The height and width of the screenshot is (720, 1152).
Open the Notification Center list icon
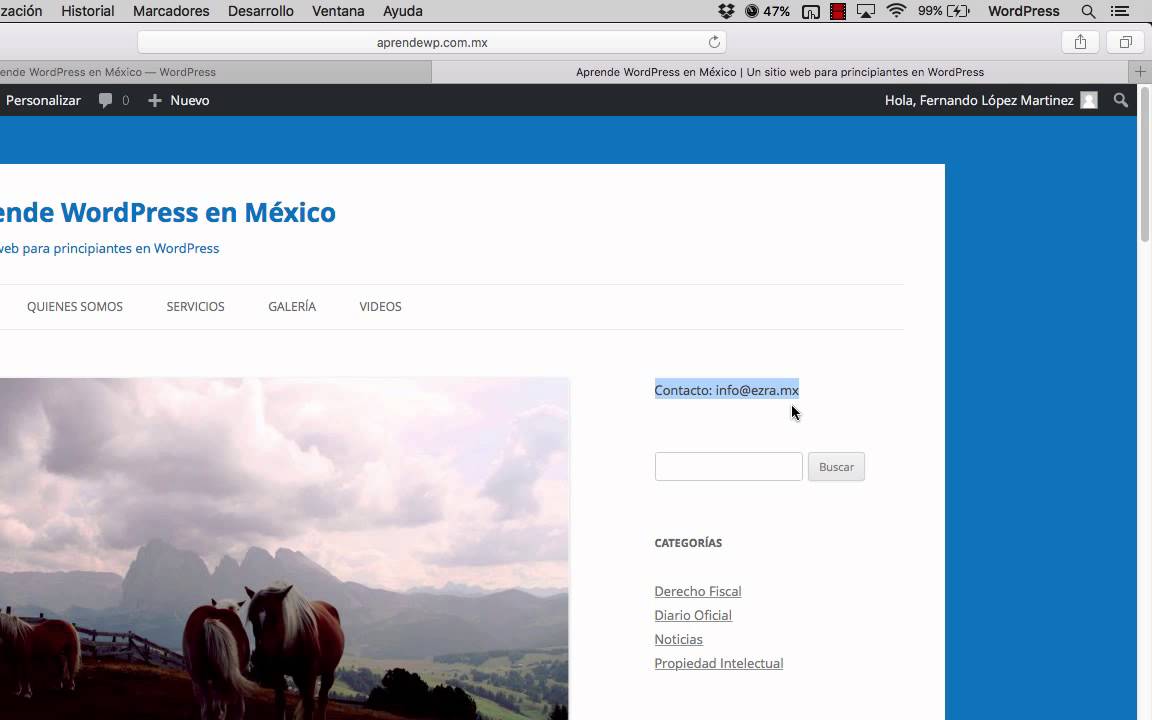[1120, 11]
